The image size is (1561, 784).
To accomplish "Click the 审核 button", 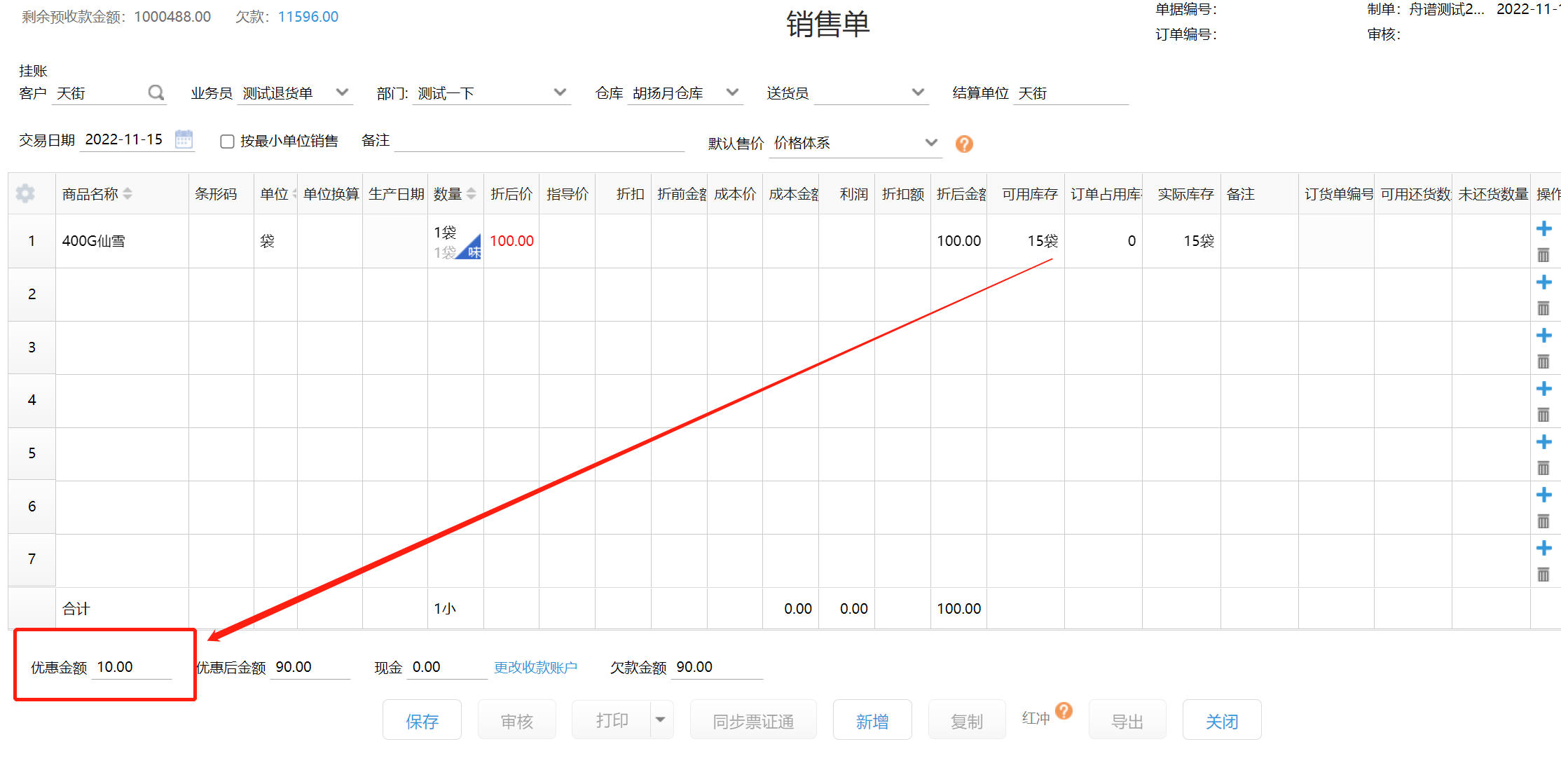I will (x=517, y=720).
